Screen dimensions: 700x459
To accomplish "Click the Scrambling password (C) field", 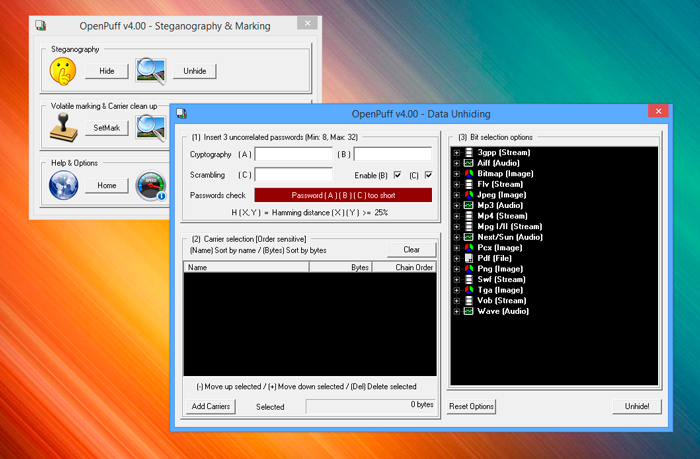I will click(x=293, y=175).
